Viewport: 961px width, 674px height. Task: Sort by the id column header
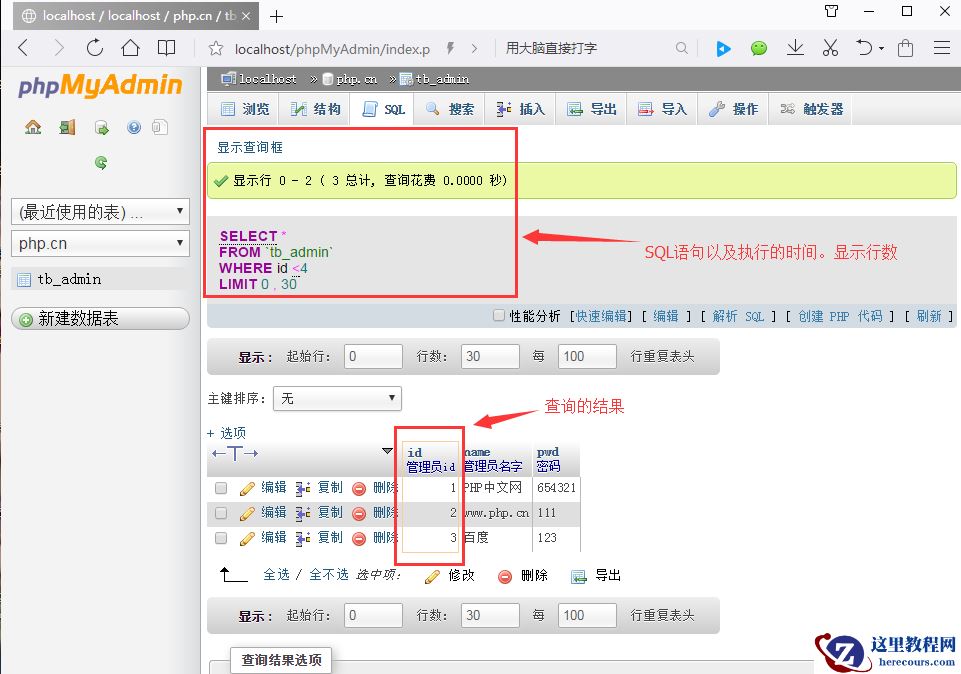[414, 452]
